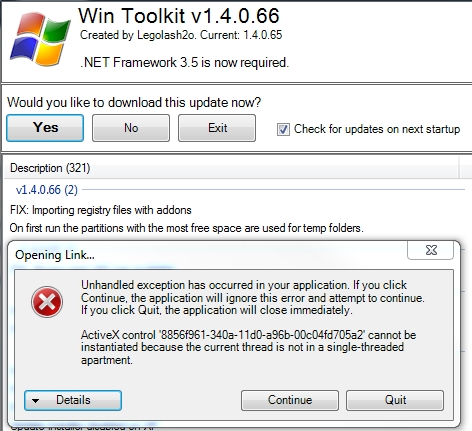The width and height of the screenshot is (472, 431).
Task: Click the Windows flag logo icon
Action: (x=40, y=39)
